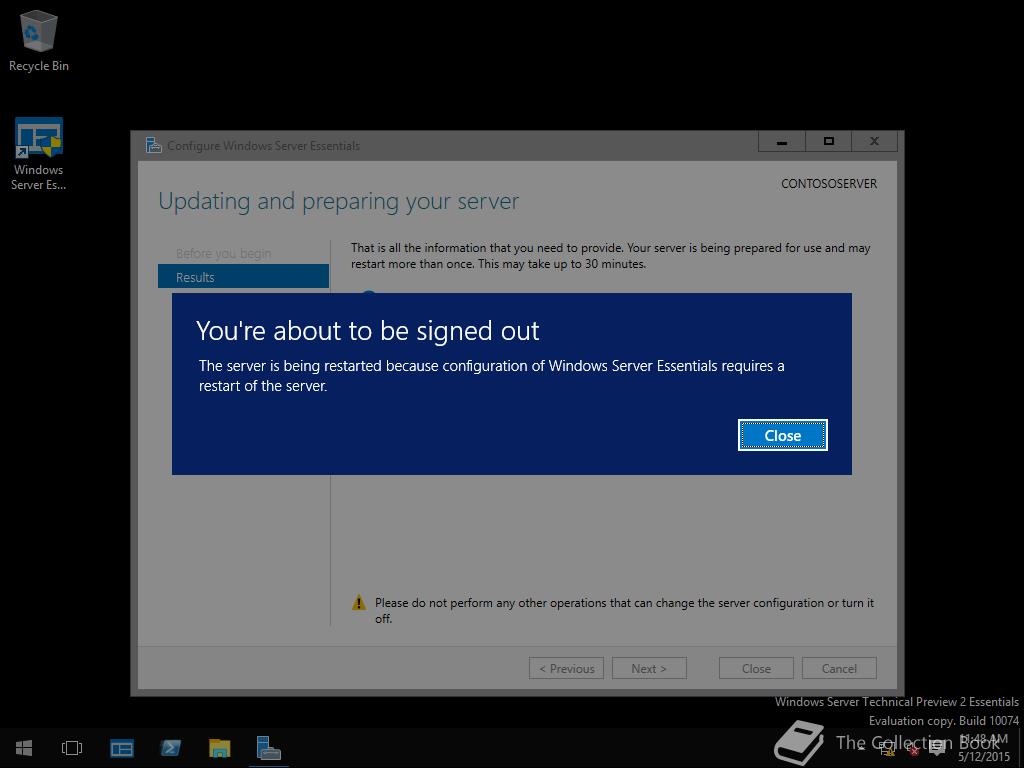Click 'That is all the information' paragraph
The image size is (1024, 768).
click(x=610, y=255)
